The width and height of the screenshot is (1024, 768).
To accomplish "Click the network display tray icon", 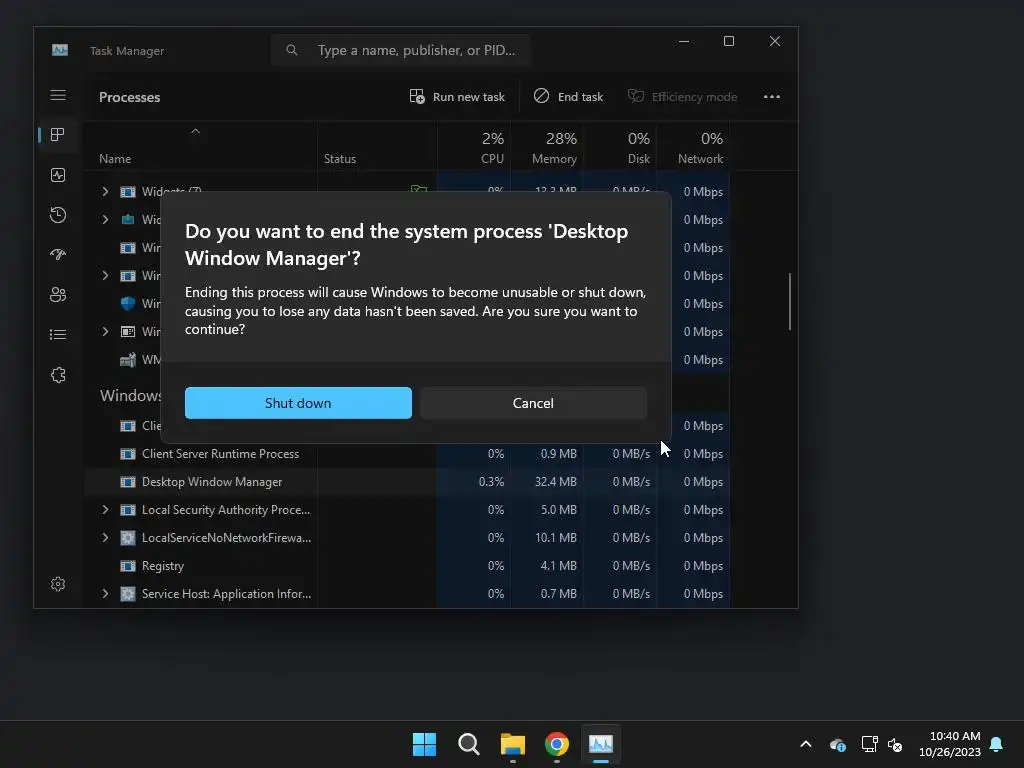I will [x=869, y=744].
